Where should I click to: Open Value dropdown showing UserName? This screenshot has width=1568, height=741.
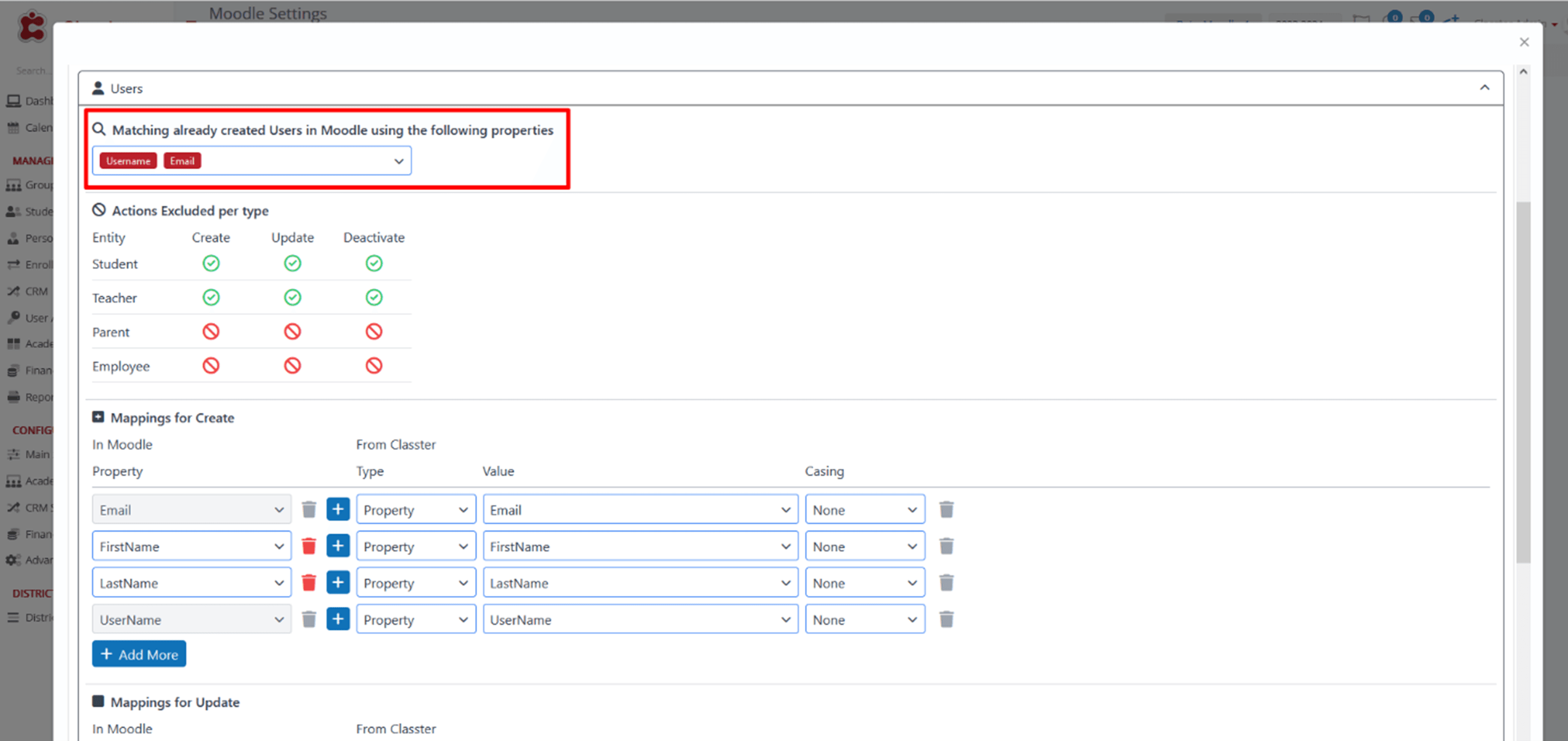[640, 620]
